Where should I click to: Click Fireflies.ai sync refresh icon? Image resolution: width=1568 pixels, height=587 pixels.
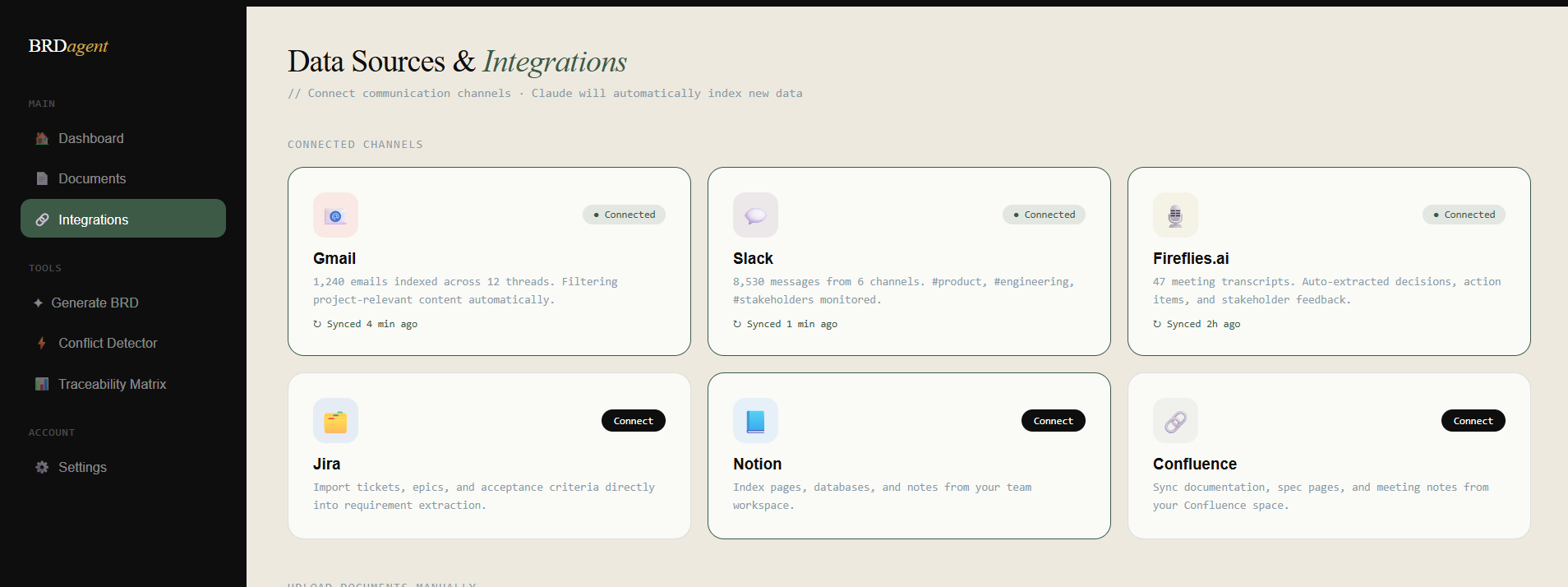1157,324
